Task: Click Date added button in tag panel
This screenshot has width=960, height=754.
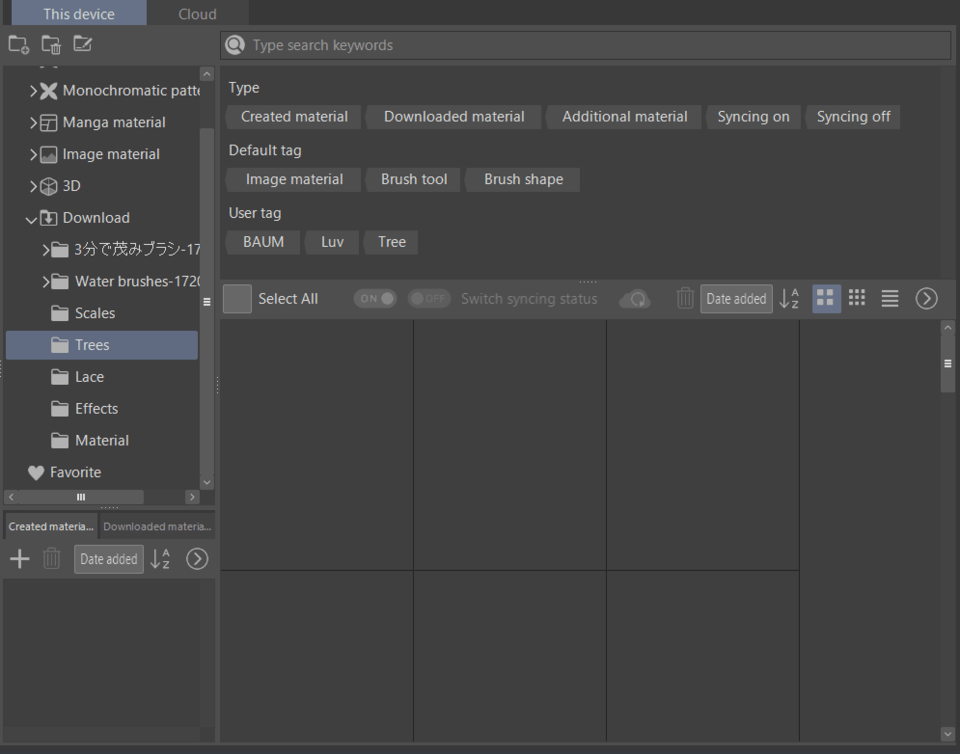Action: click(x=109, y=559)
